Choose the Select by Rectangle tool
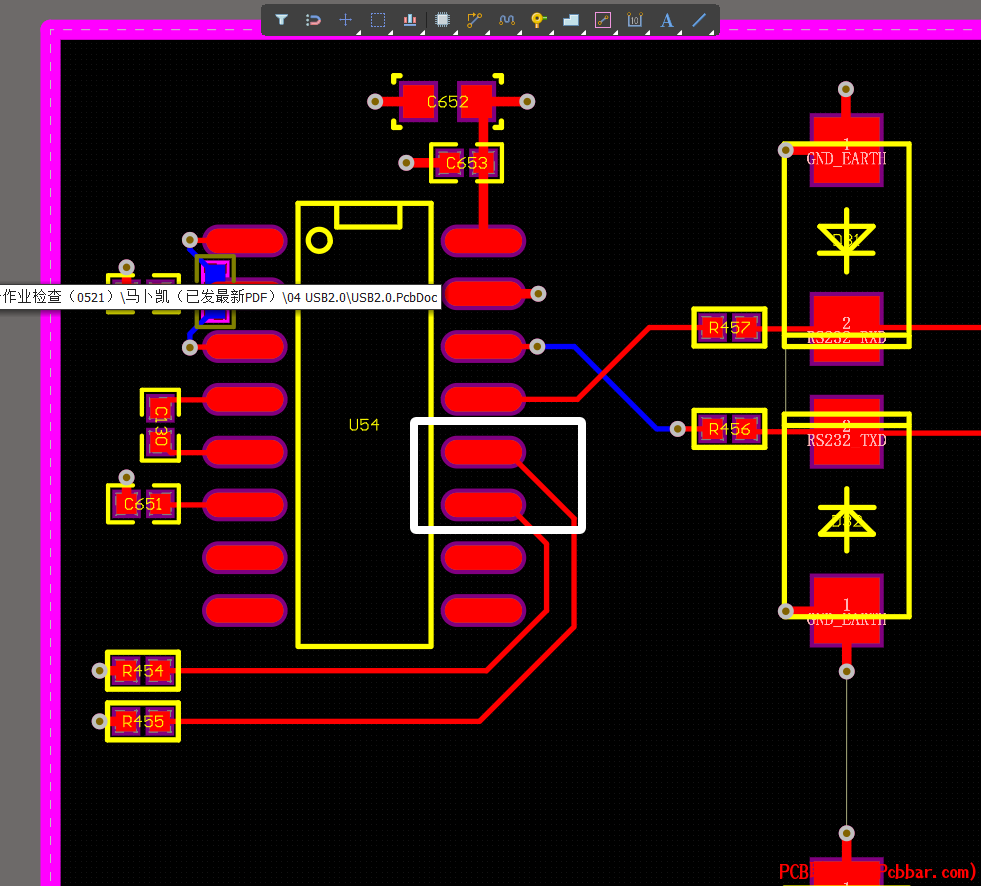This screenshot has height=886, width=981. [378, 20]
